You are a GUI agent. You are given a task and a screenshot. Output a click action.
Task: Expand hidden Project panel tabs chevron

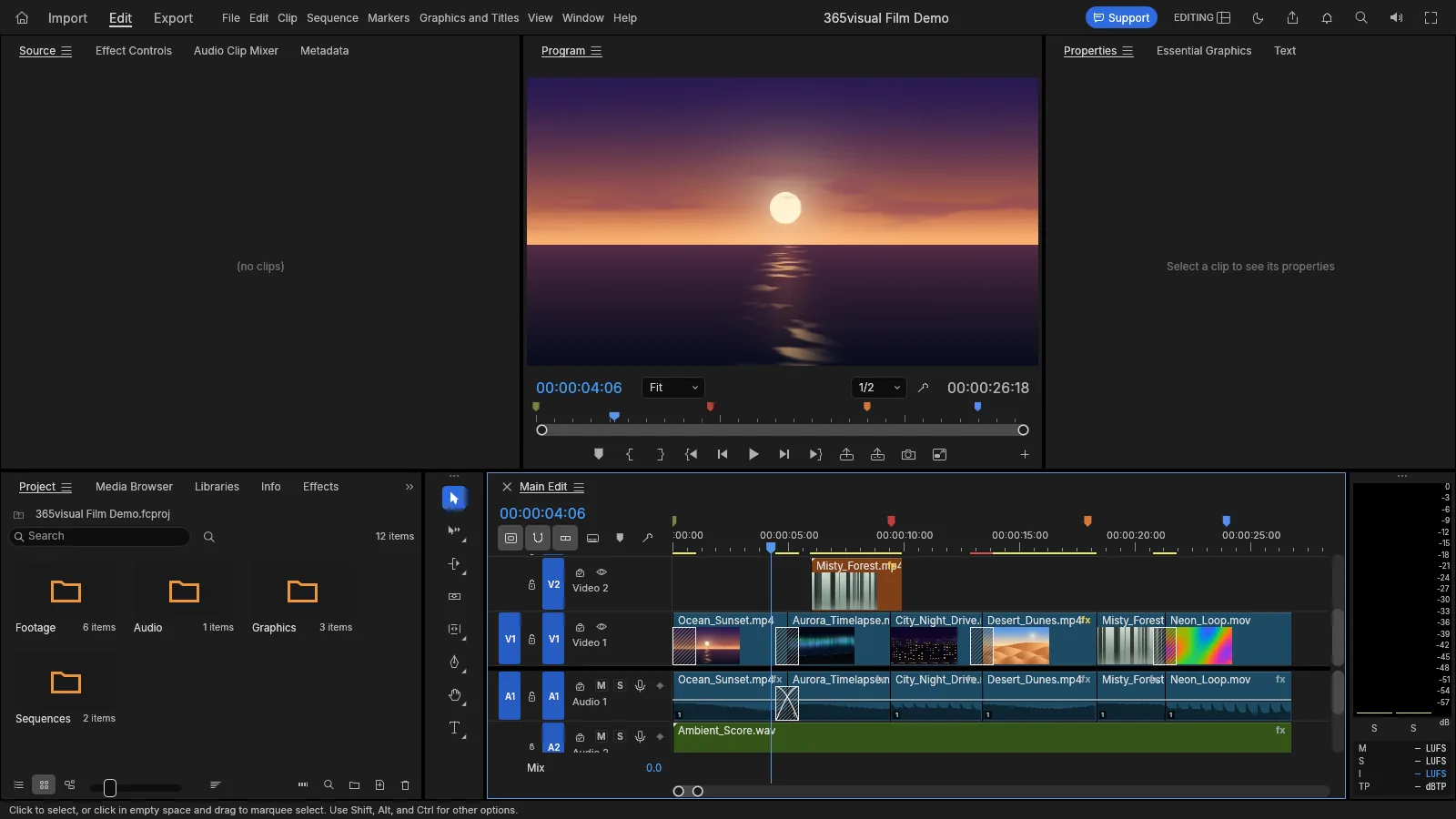pos(409,487)
